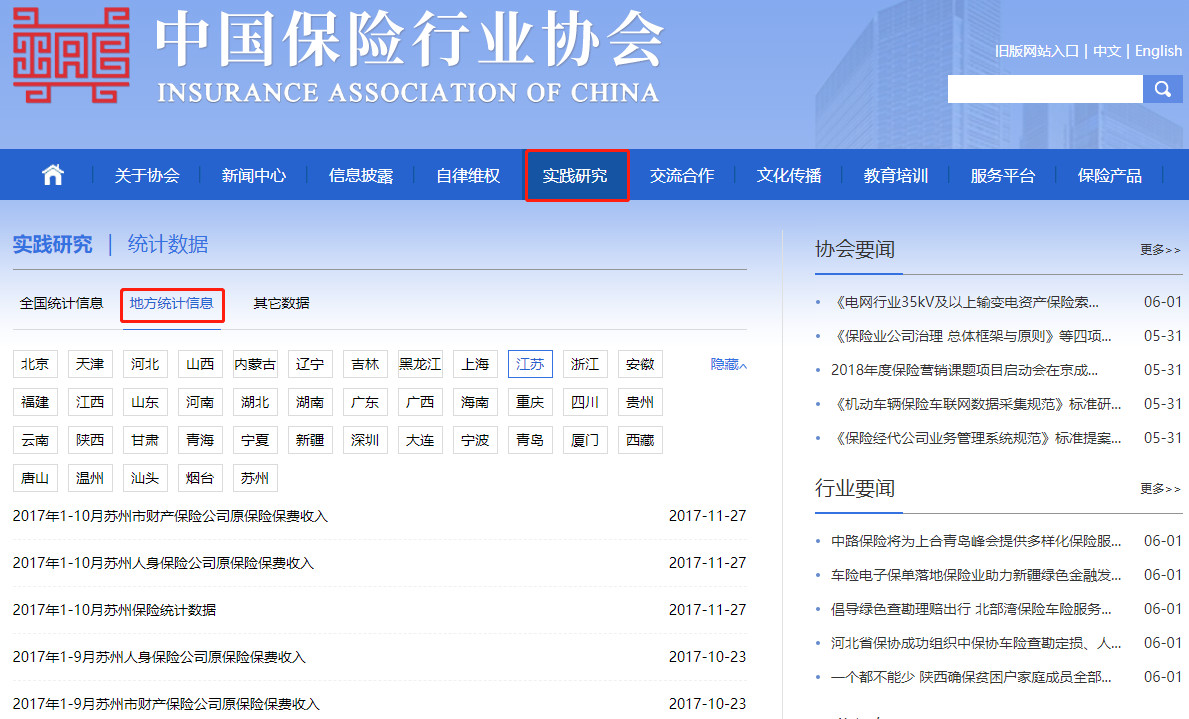Screen dimensions: 1189x719
Task: Select the 江苏 region filter
Action: pyautogui.click(x=530, y=364)
